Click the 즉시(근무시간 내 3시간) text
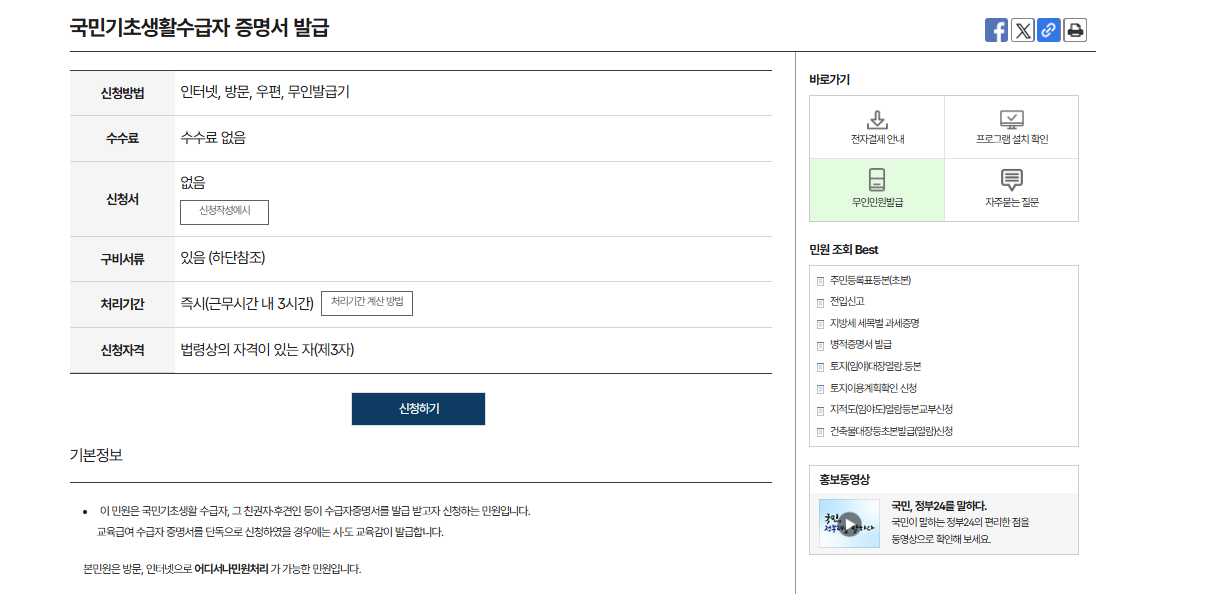This screenshot has width=1209, height=594. point(247,303)
